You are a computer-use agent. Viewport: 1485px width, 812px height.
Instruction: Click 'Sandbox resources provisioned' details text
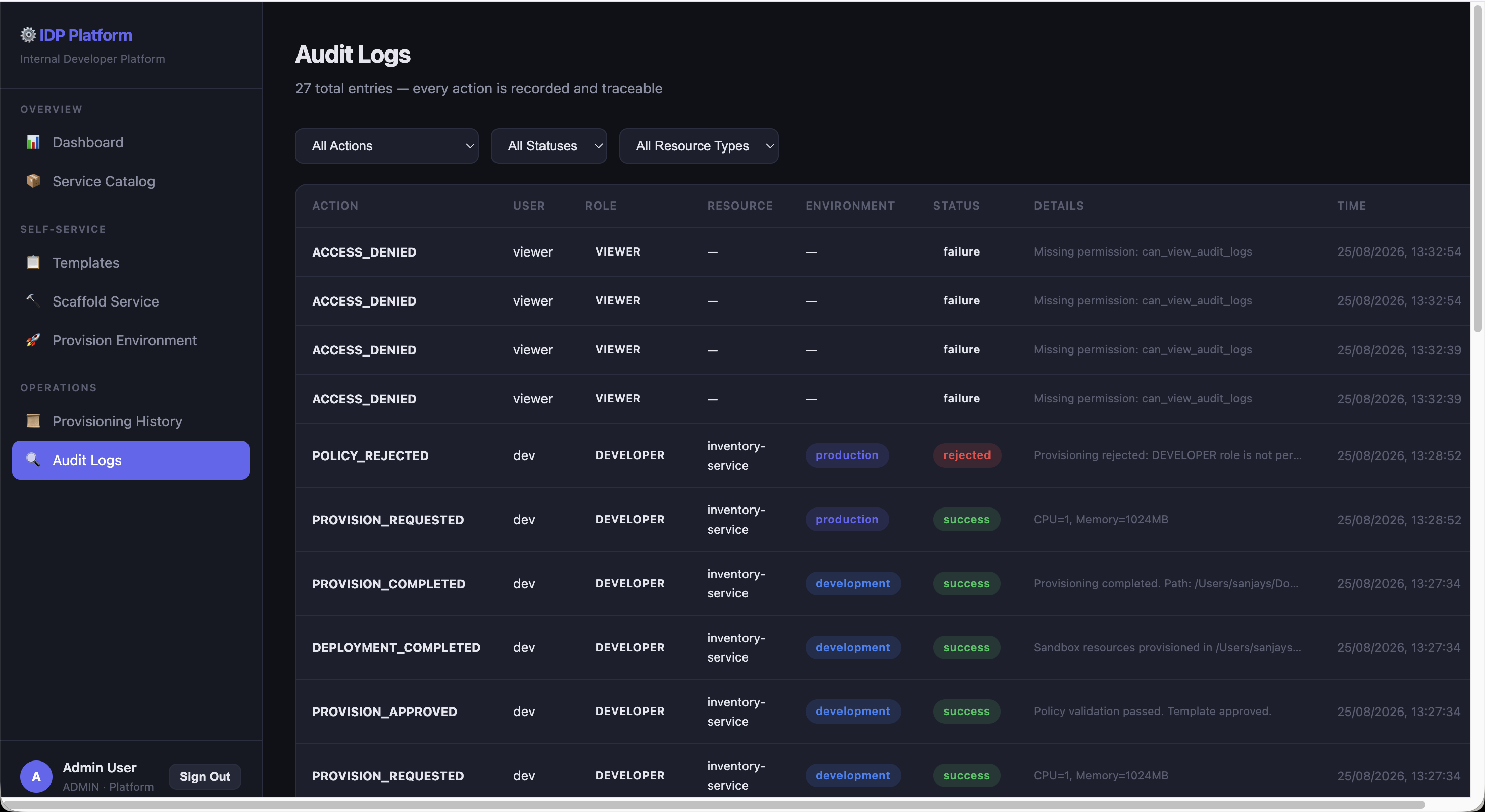click(x=1167, y=647)
